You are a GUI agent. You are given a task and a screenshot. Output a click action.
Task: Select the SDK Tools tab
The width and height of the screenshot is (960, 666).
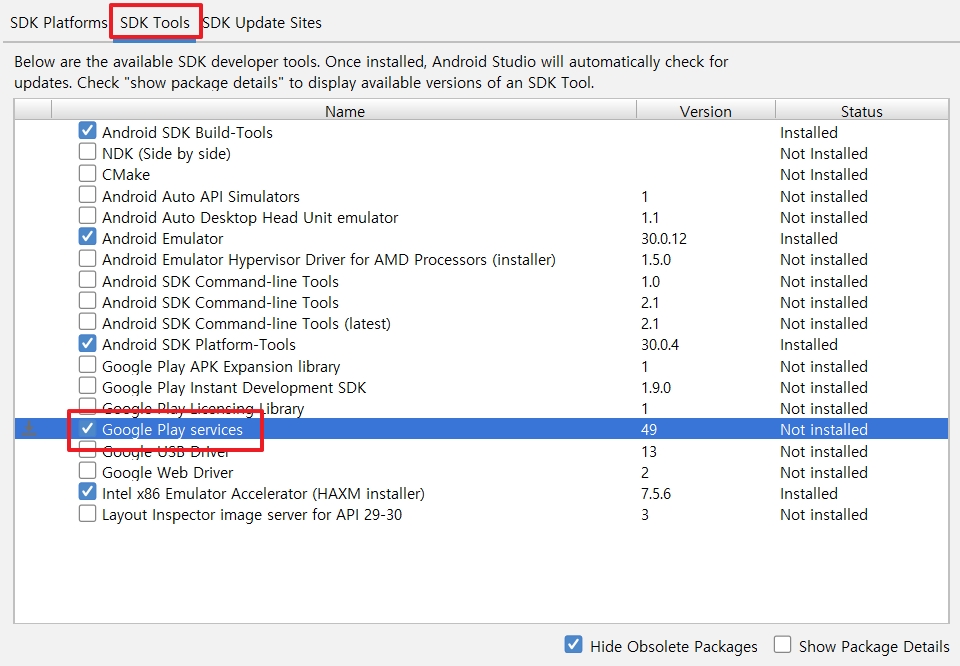pyautogui.click(x=155, y=23)
